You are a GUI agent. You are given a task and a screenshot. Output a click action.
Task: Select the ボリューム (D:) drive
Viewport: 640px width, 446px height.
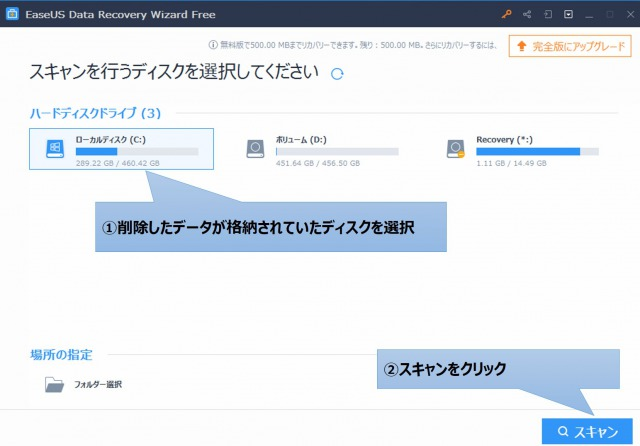point(322,149)
